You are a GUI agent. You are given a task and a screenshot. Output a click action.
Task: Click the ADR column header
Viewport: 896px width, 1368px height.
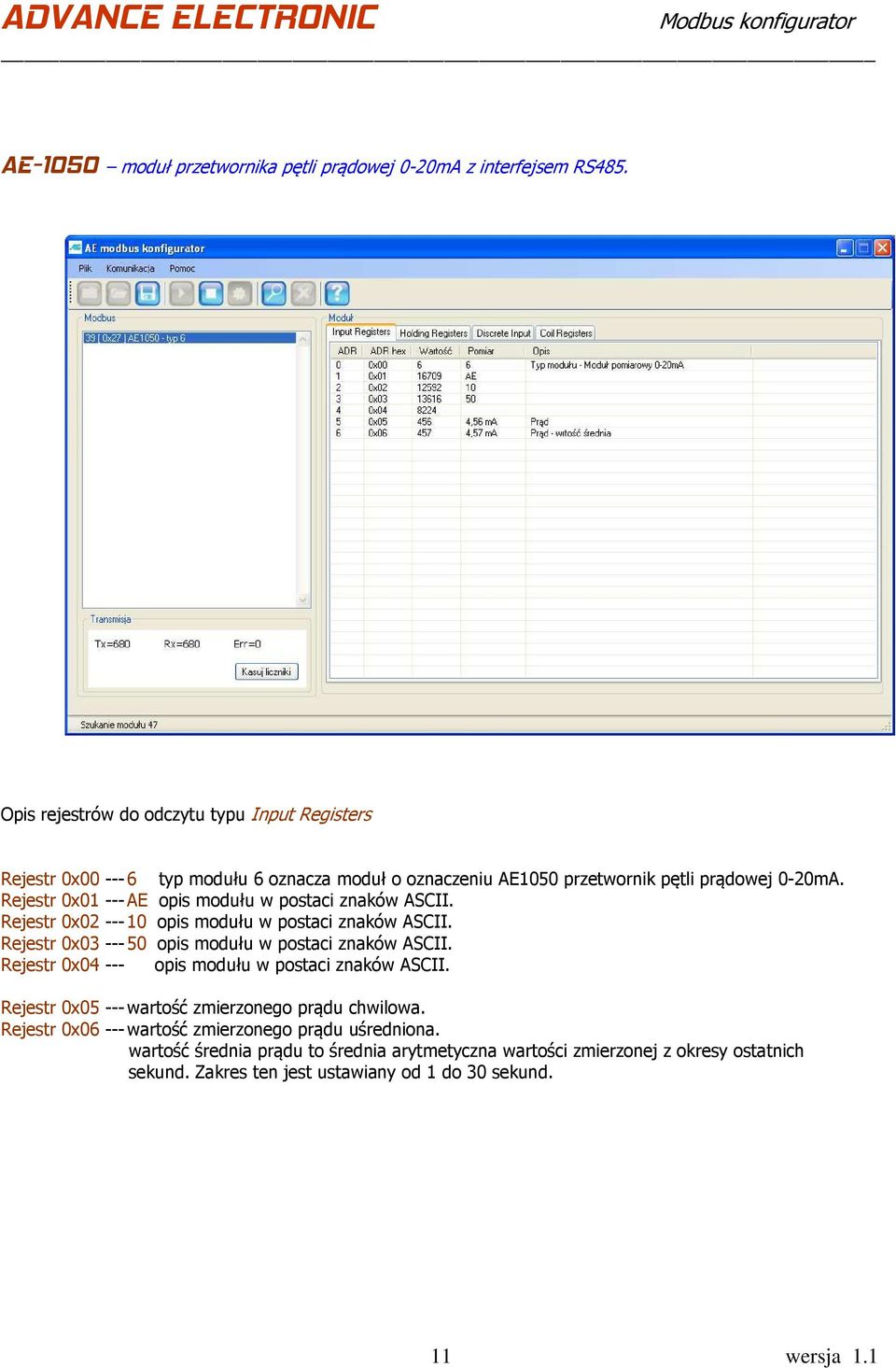tap(346, 351)
